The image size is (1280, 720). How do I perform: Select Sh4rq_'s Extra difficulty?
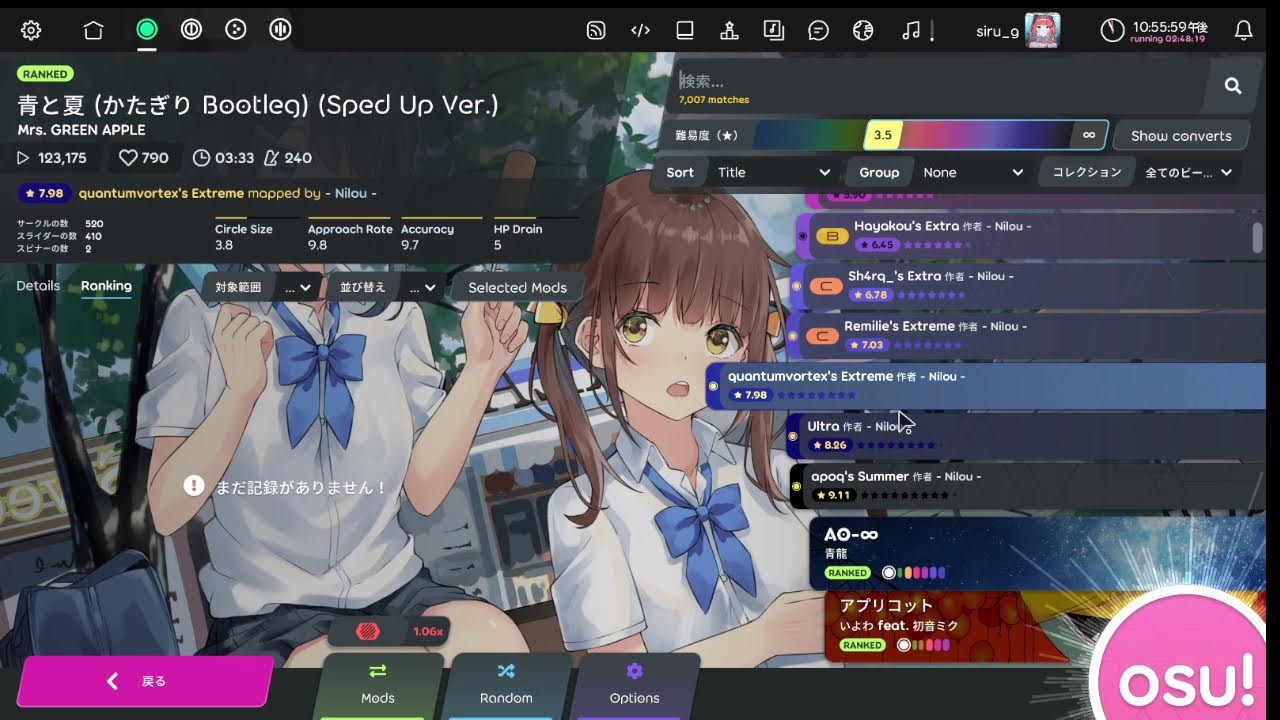[1030, 286]
